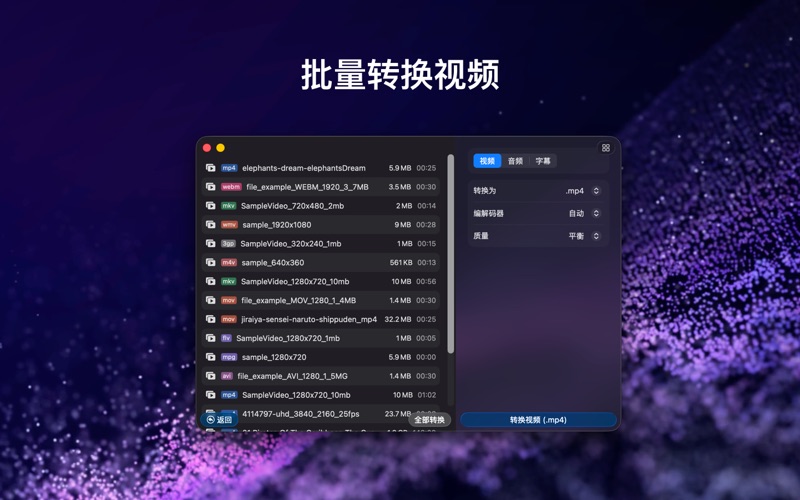Select the jiraiya-sensei-naruto-shippuden_mp4 file name
Viewport: 800px width, 500px height.
[309, 319]
